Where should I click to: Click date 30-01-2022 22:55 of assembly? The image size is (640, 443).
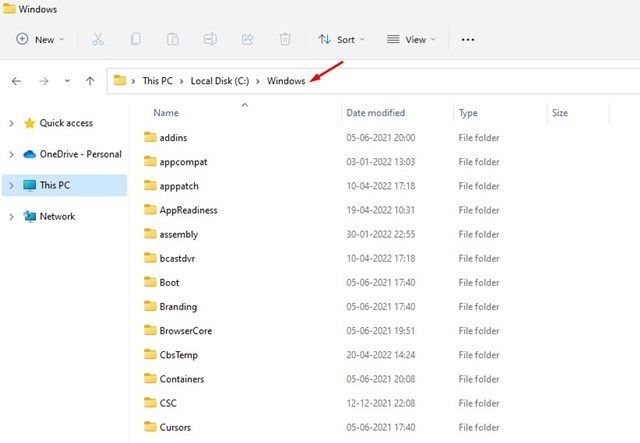(380, 234)
